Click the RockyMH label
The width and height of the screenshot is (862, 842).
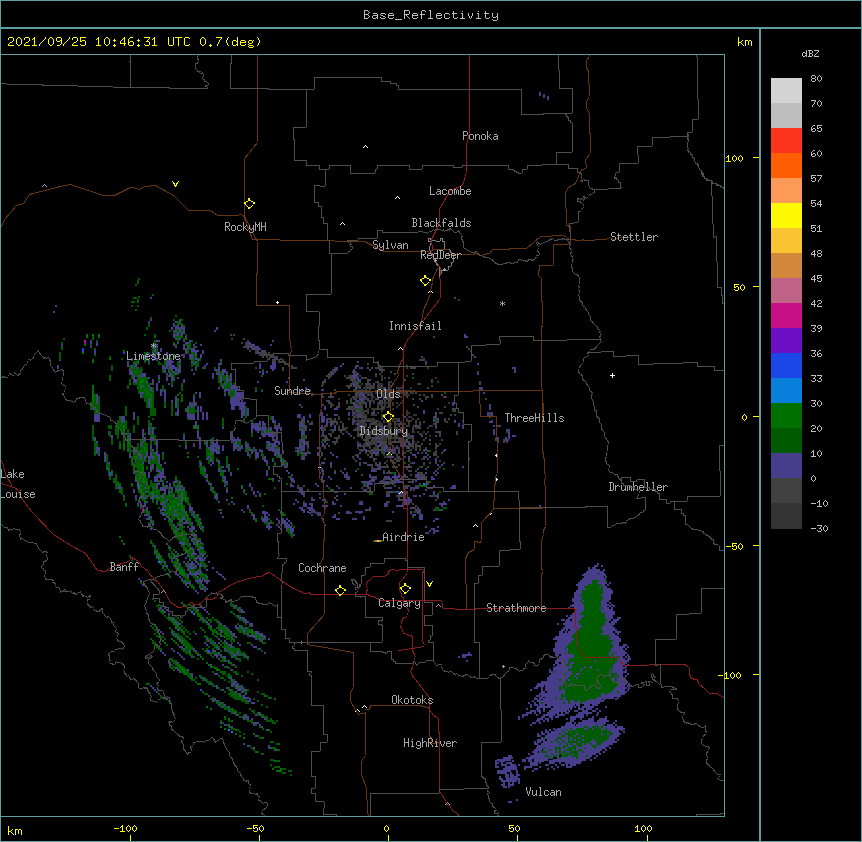pyautogui.click(x=245, y=227)
